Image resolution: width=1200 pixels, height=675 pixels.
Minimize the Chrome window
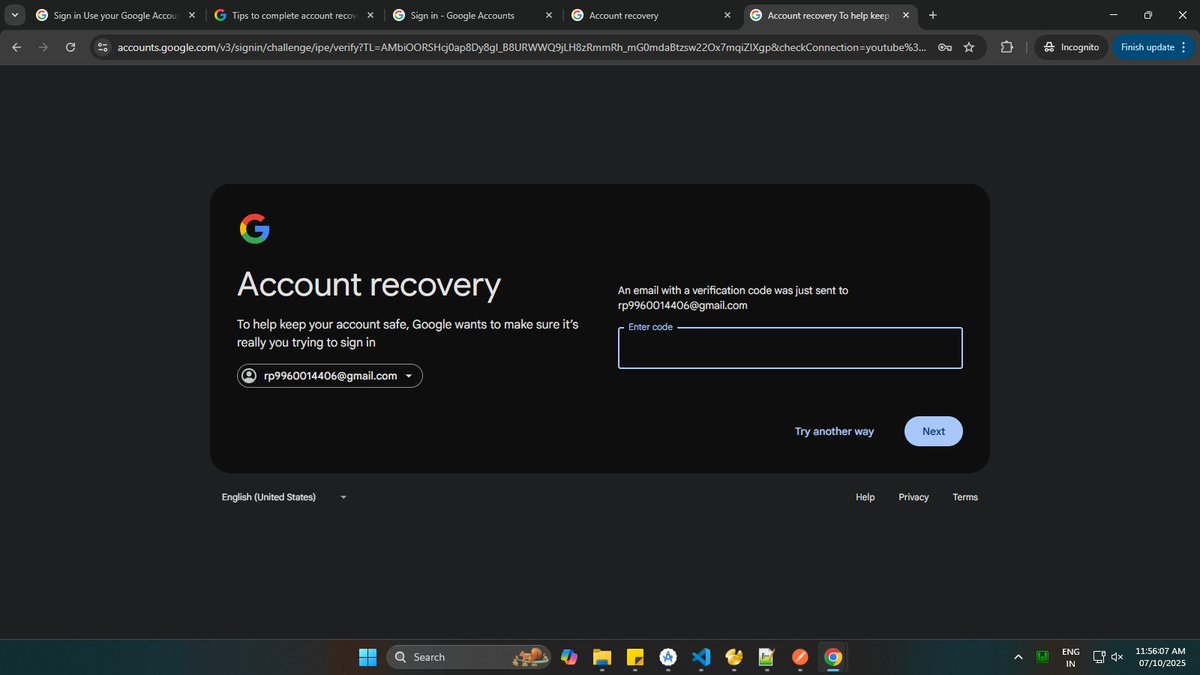coord(1115,15)
